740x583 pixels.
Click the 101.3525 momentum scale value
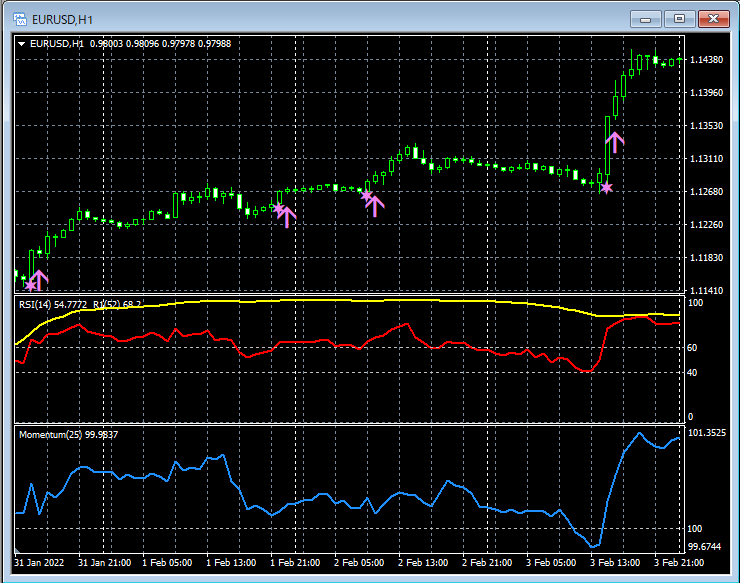(x=708, y=433)
